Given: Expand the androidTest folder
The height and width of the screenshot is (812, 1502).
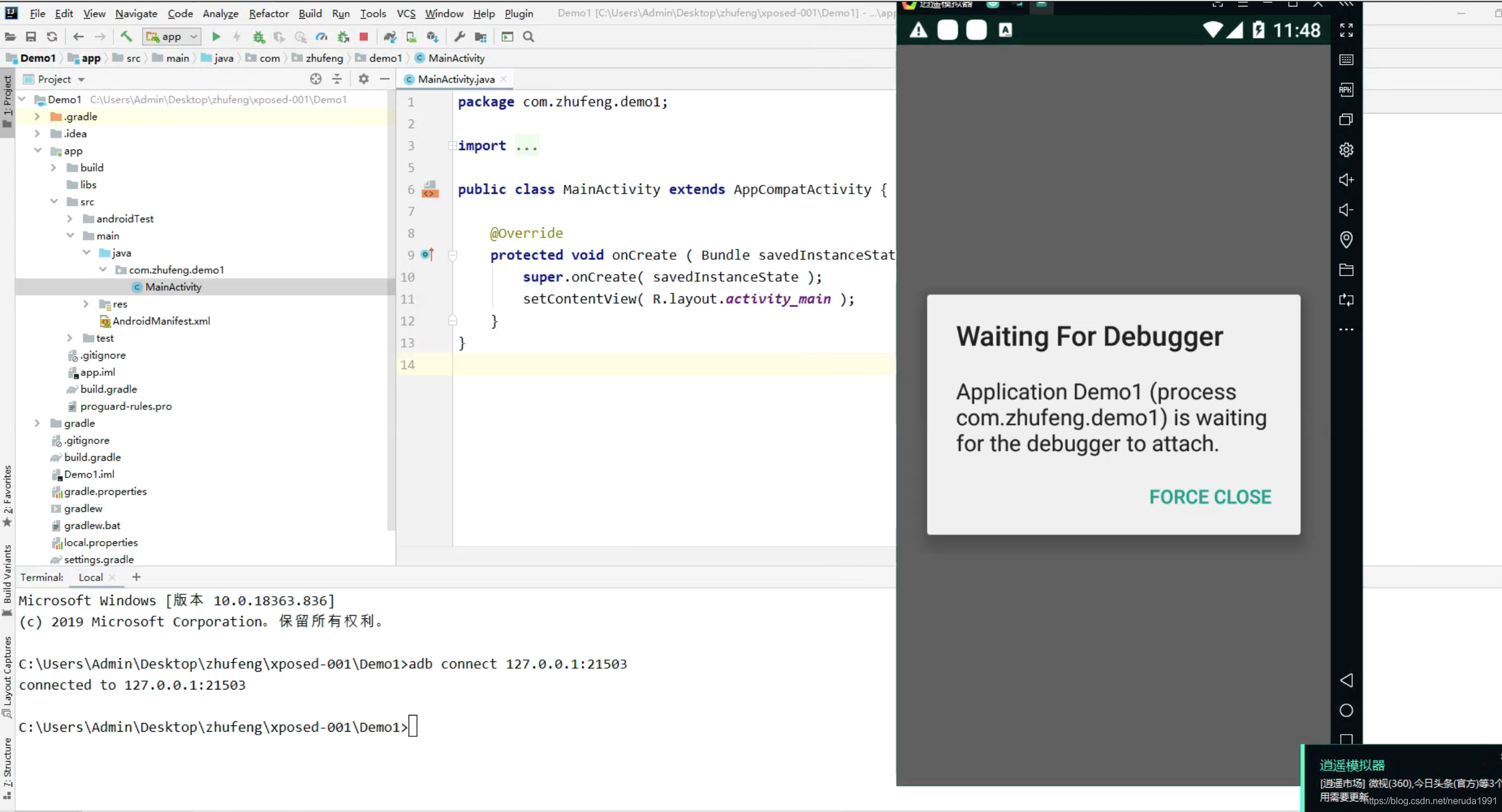Looking at the screenshot, I should pos(69,218).
